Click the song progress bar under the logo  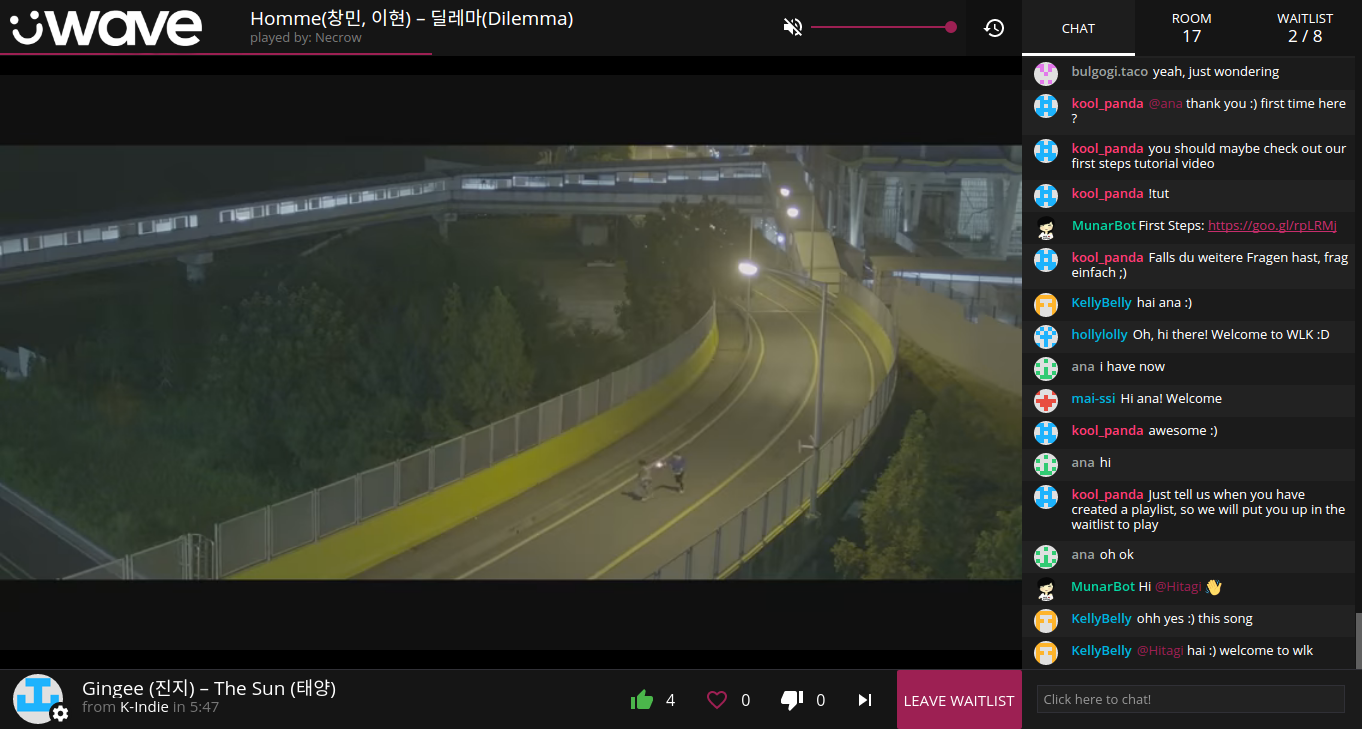click(216, 53)
